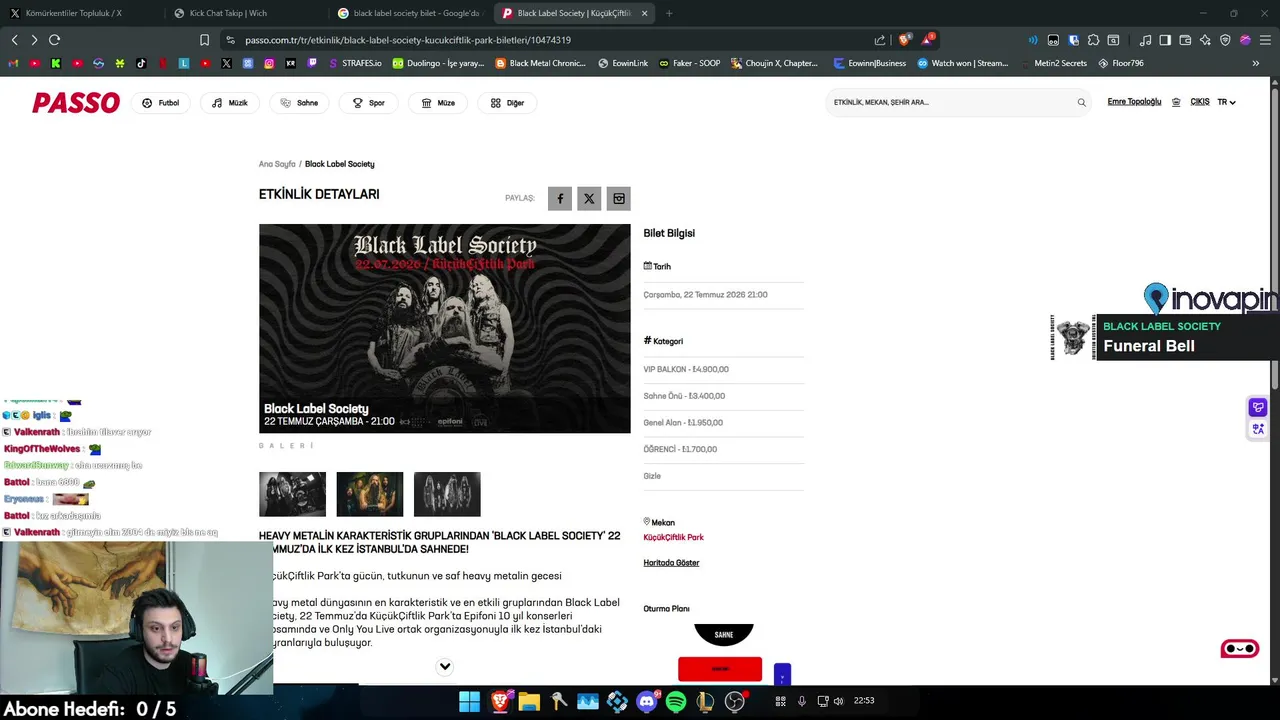Open the second gallery thumbnail
The width and height of the screenshot is (1280, 720).
coord(370,494)
